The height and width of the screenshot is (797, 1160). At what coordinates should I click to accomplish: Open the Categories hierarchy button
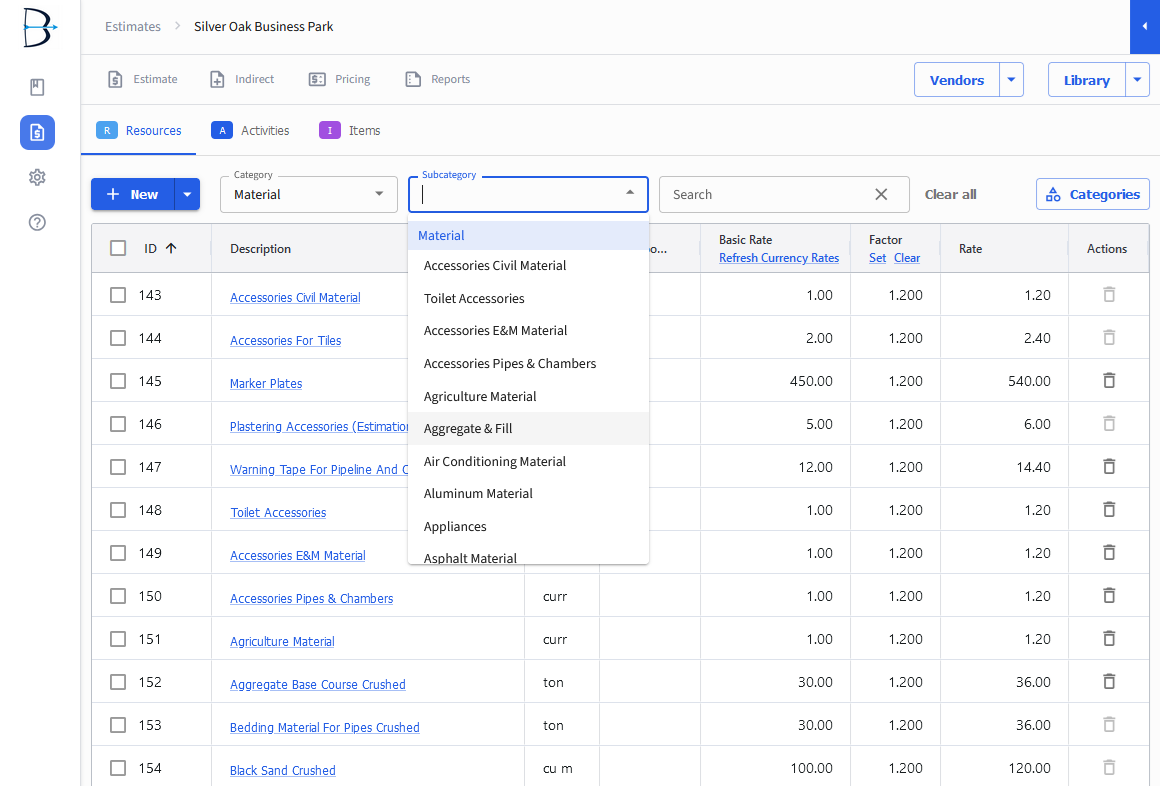pos(1092,194)
